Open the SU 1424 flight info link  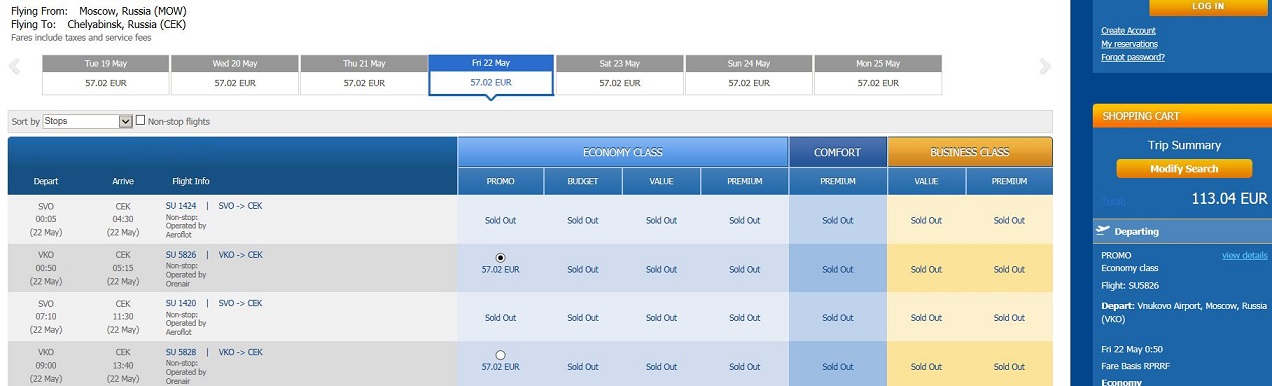tap(181, 206)
